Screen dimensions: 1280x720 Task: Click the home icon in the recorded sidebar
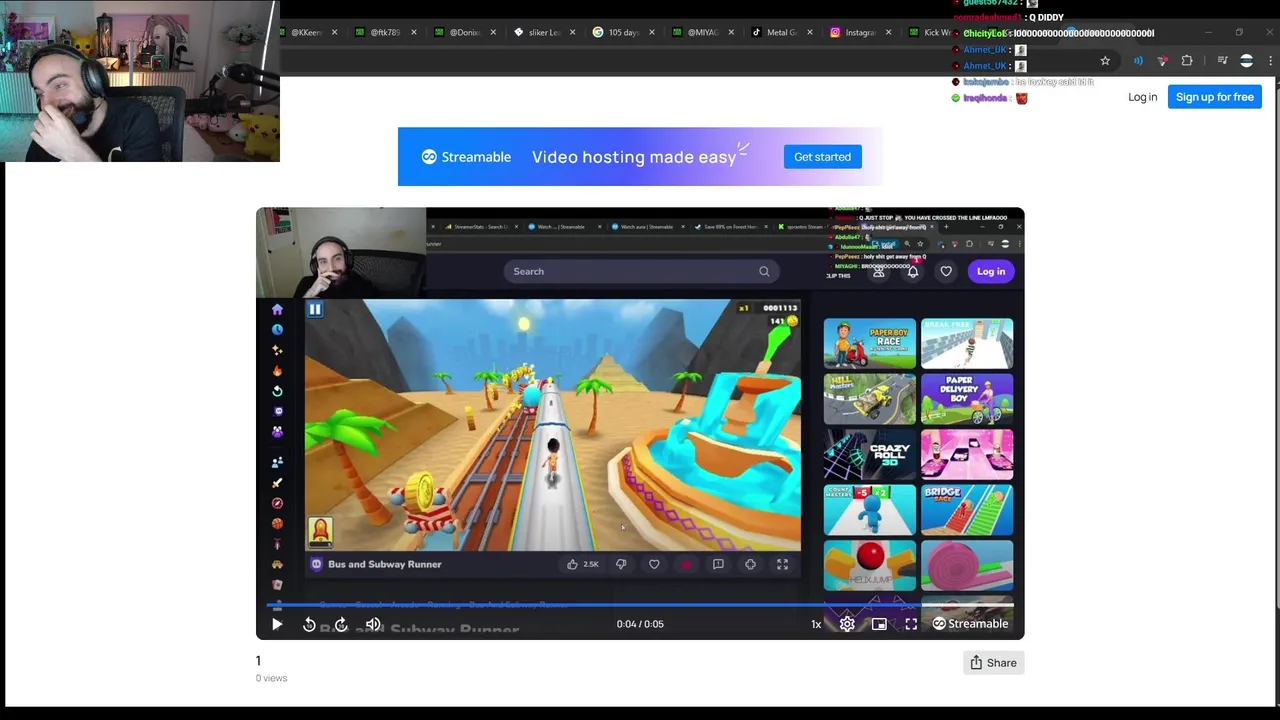tap(277, 310)
